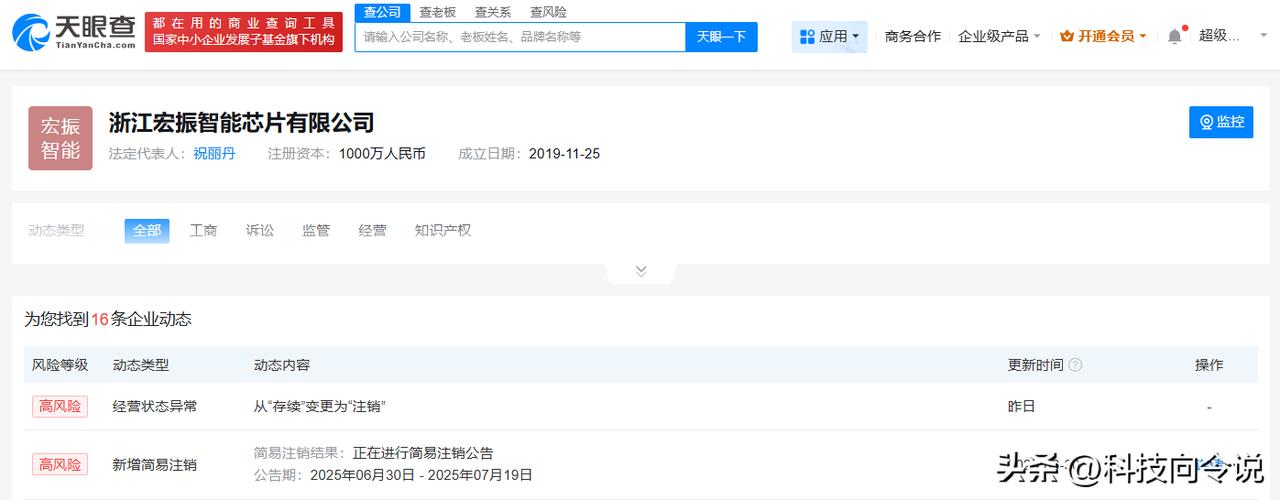Click 高风险 tag on 经营状态异常 row
1280x500 pixels.
point(60,406)
